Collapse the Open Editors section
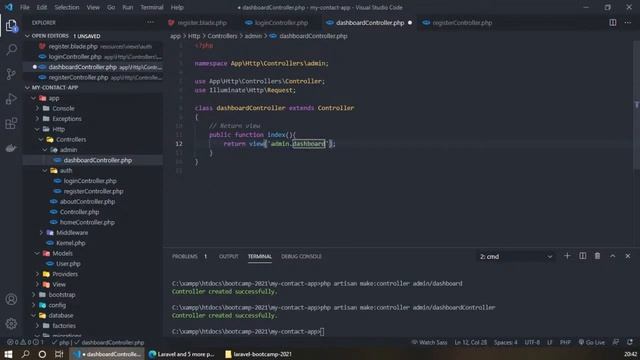This screenshot has width=640, height=360. point(94,36)
